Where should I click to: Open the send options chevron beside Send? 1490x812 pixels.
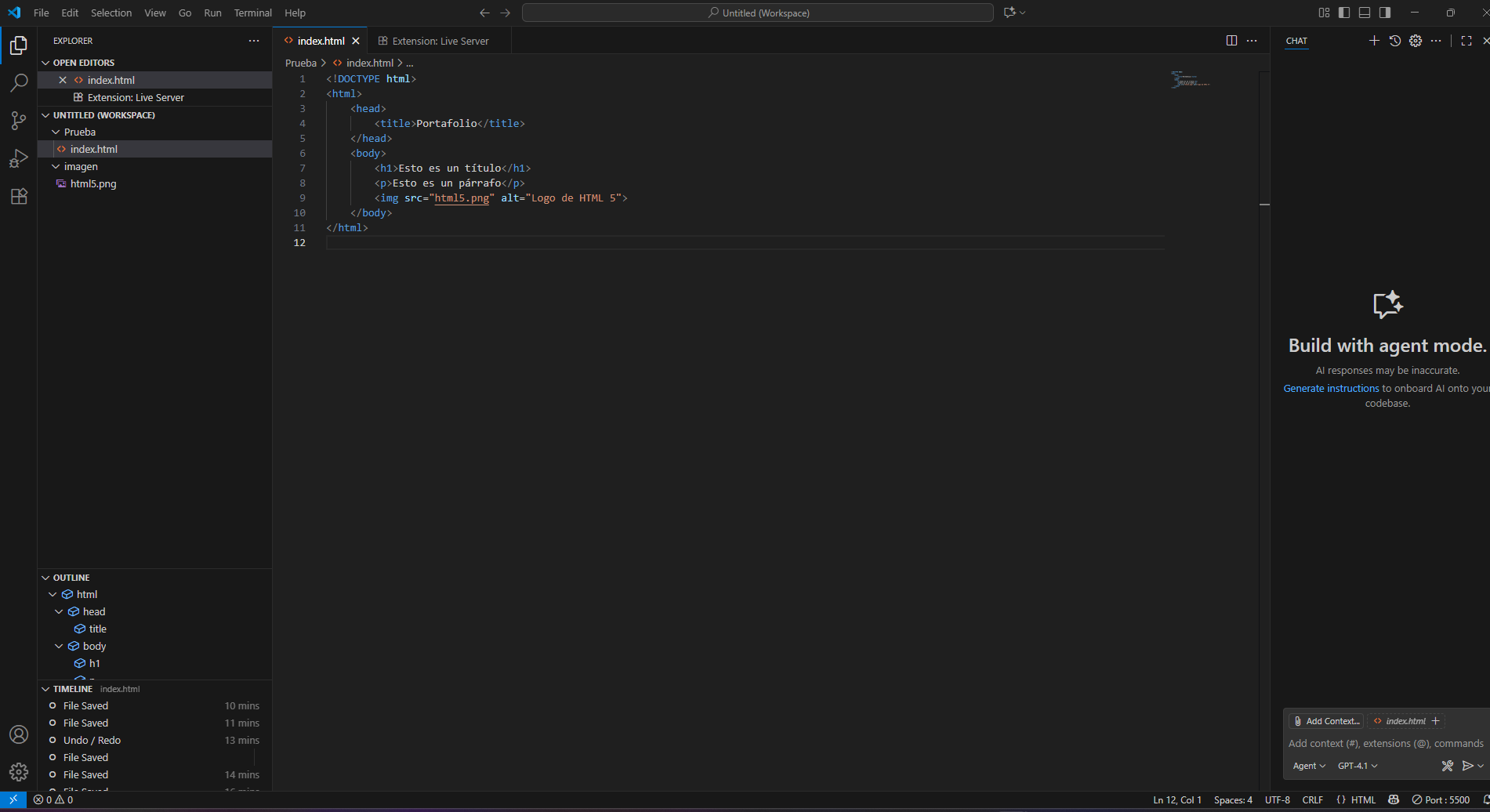1481,766
